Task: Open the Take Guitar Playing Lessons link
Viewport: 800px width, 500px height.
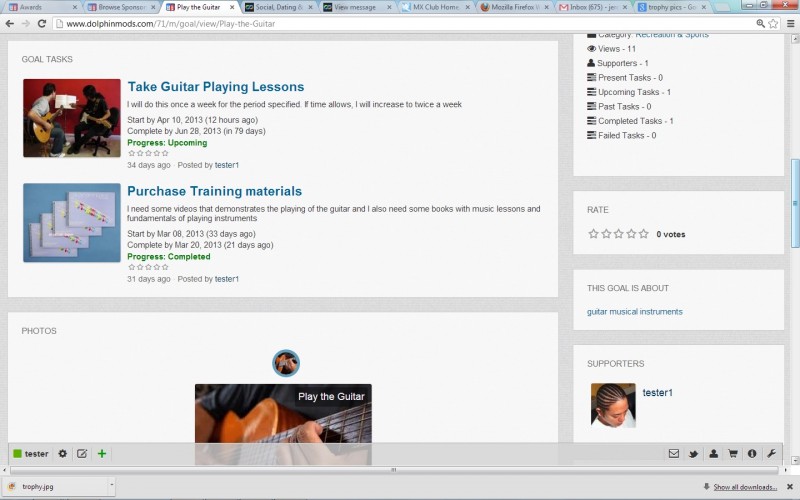Action: [x=216, y=87]
